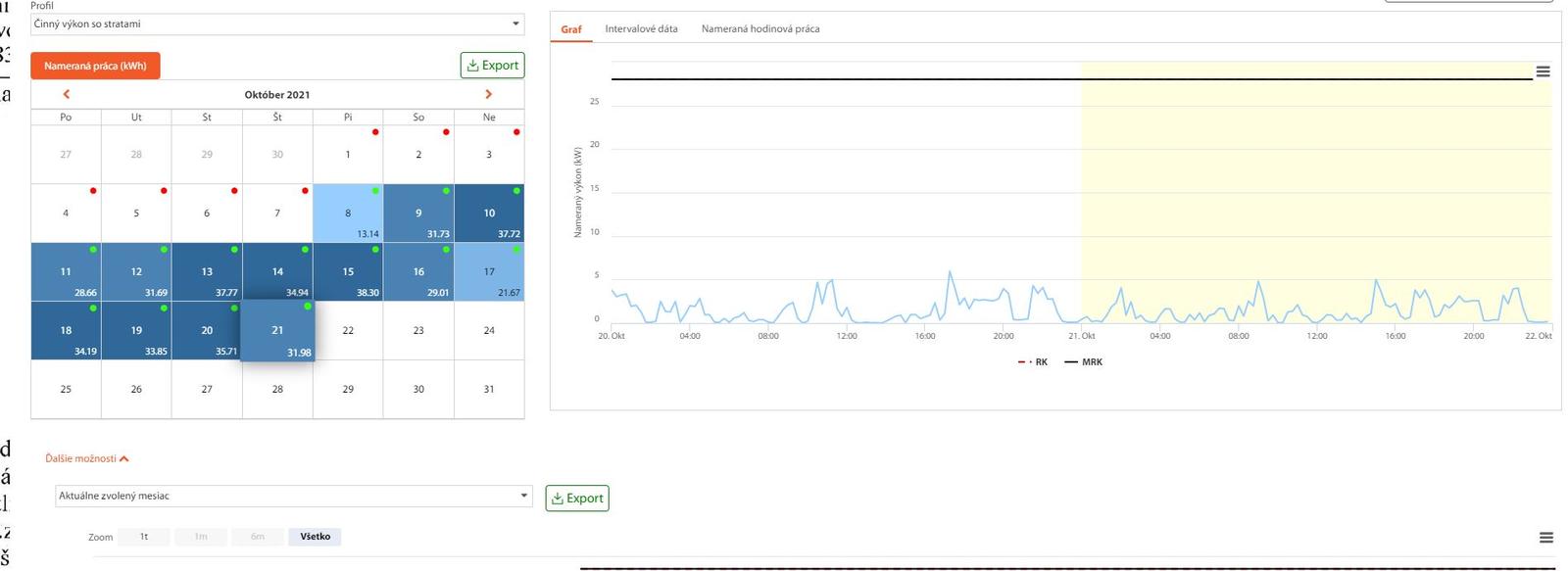Select October 21 in calendar
The width and height of the screenshot is (1568, 571).
(x=277, y=331)
